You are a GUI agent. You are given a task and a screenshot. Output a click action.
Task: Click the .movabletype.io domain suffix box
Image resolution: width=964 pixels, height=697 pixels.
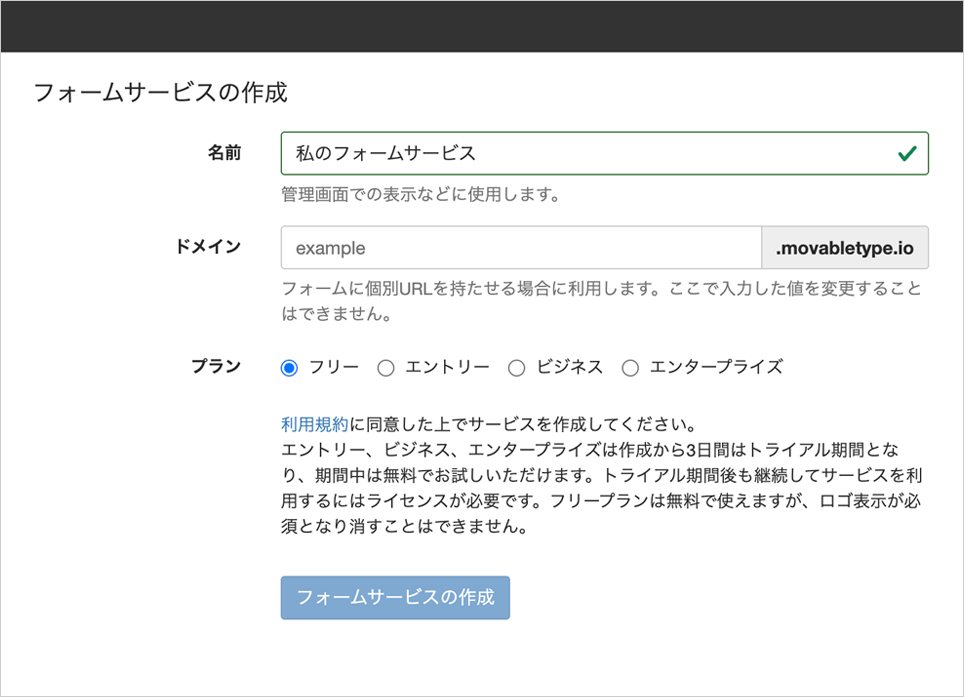point(845,248)
